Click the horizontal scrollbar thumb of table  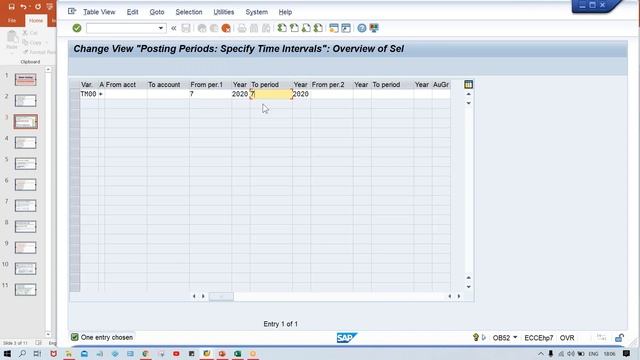pyautogui.click(x=221, y=296)
